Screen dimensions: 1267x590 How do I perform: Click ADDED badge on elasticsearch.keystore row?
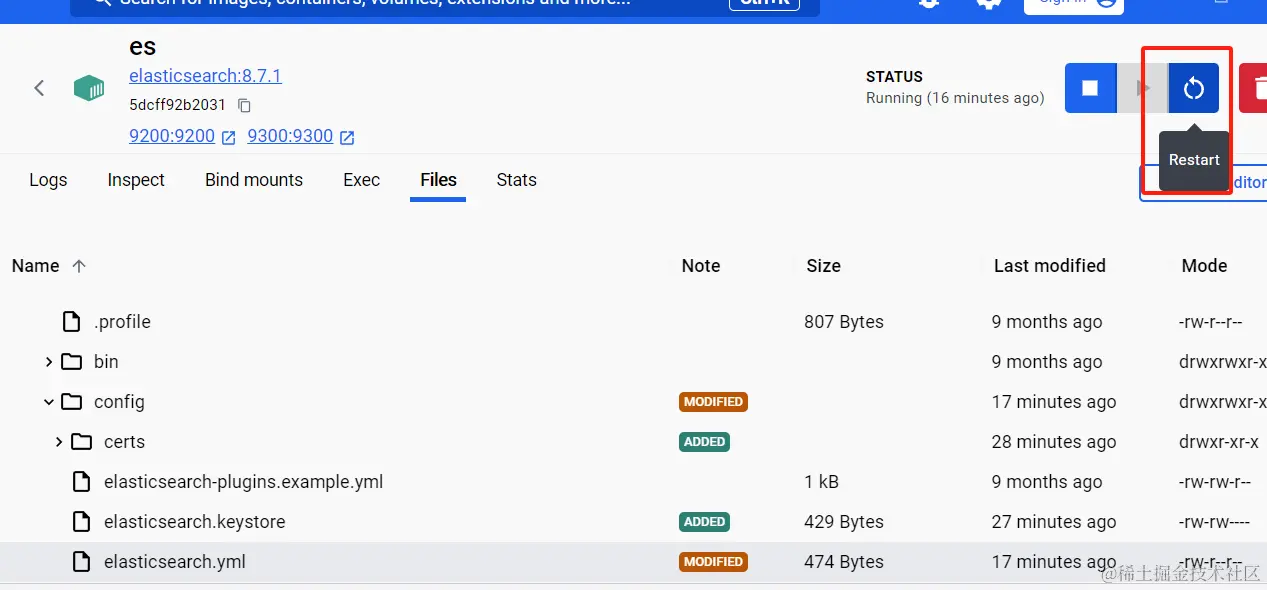click(x=704, y=522)
